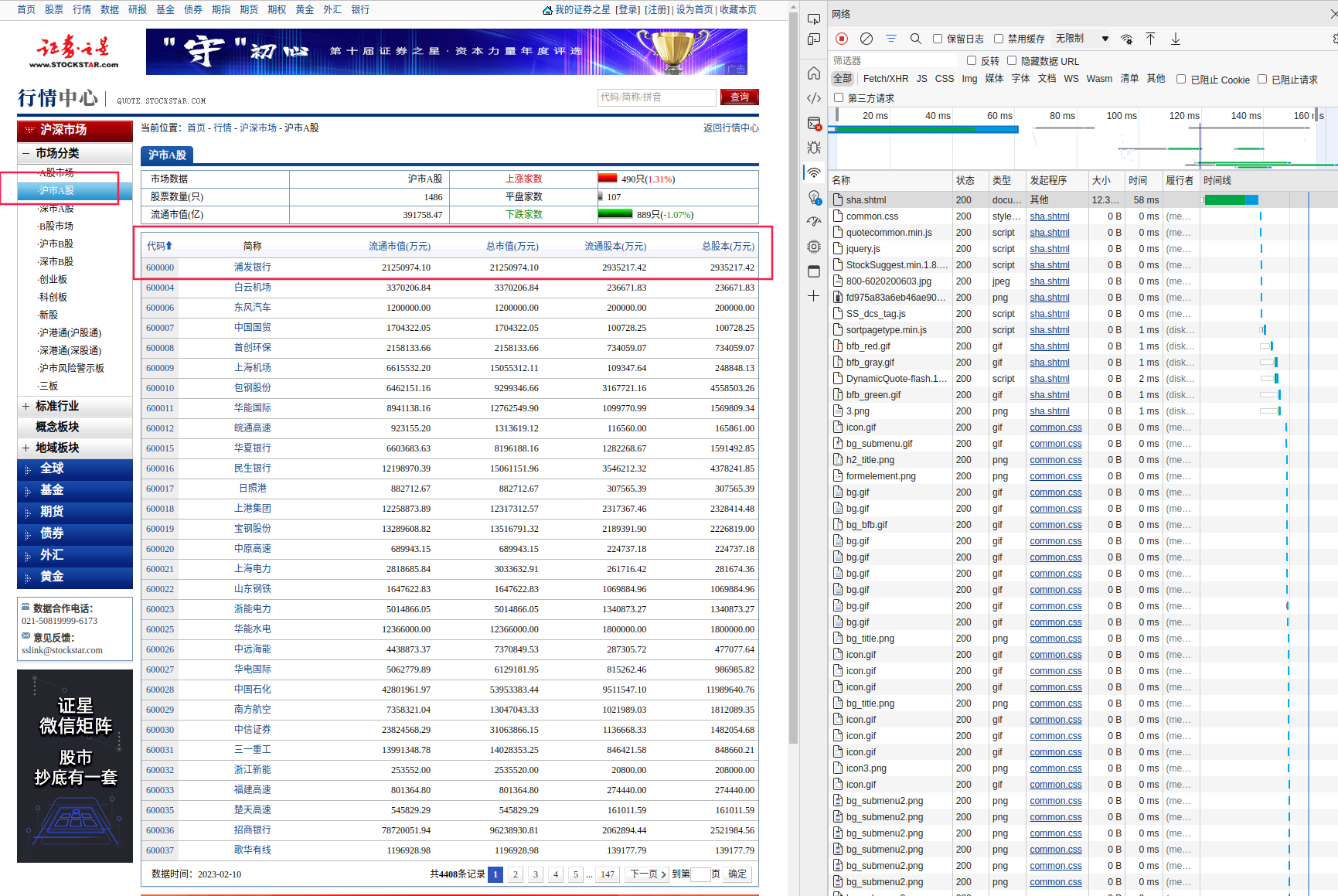Toggle device emulation icon in DevTools
The image size is (1338, 896).
pos(814,39)
